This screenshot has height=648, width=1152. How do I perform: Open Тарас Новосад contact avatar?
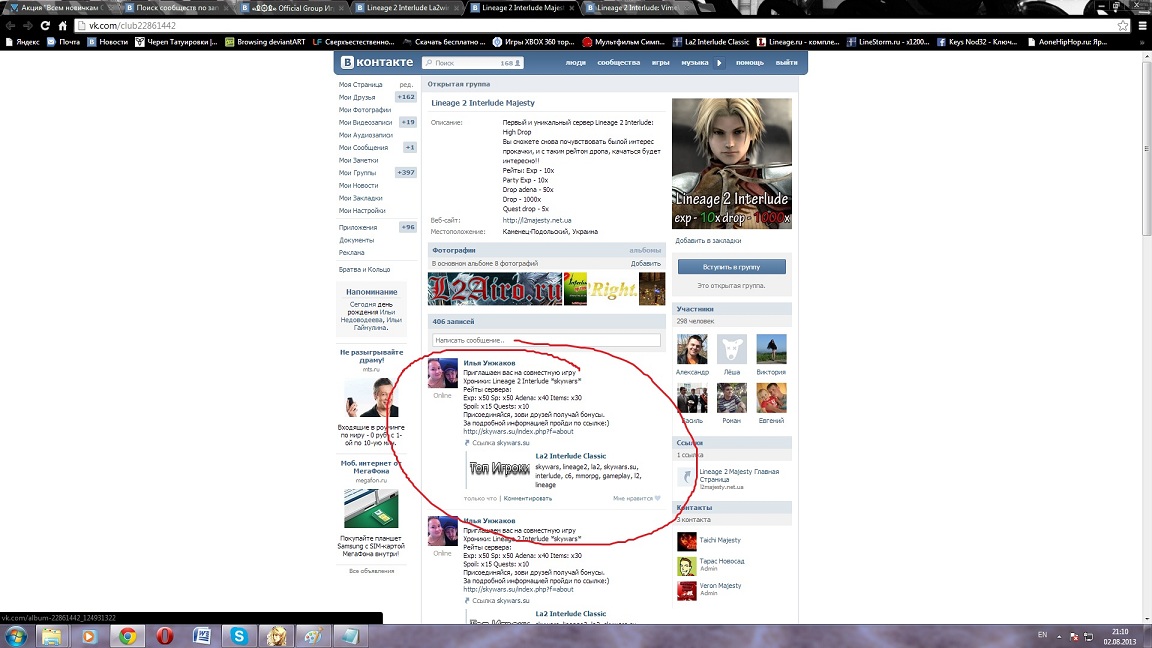[686, 566]
